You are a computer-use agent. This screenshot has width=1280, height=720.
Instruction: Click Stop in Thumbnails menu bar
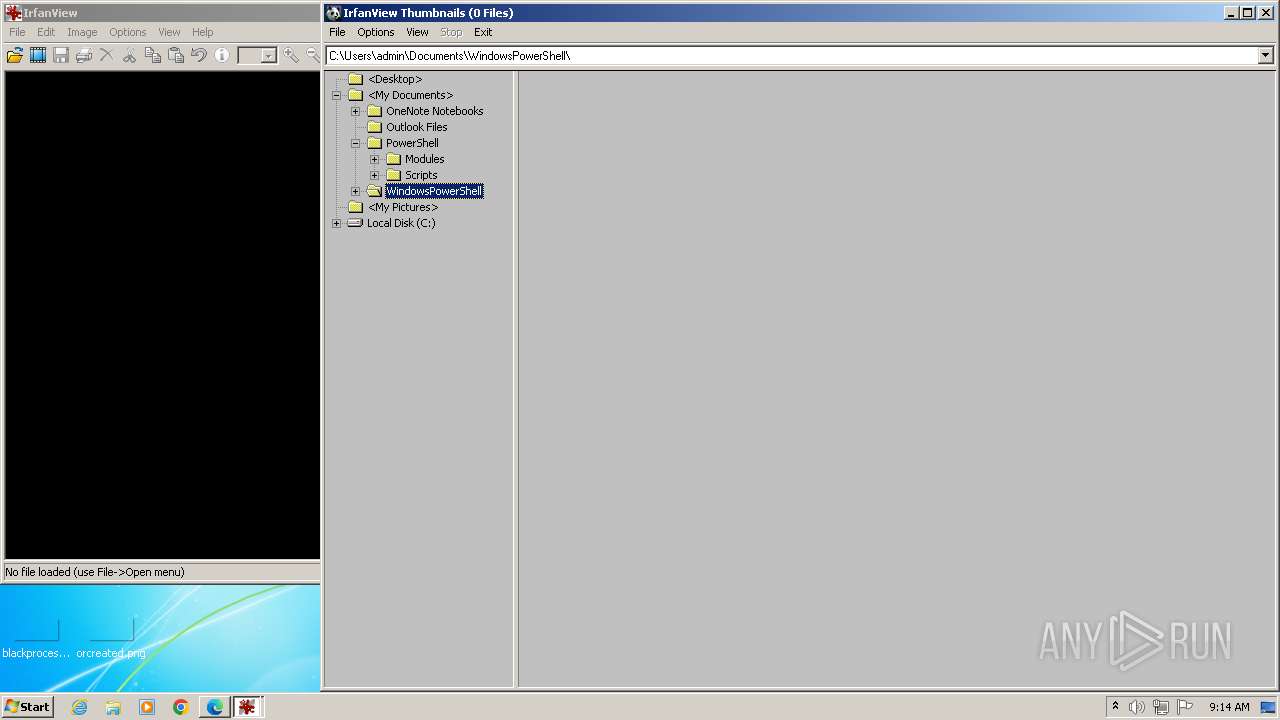pyautogui.click(x=451, y=32)
